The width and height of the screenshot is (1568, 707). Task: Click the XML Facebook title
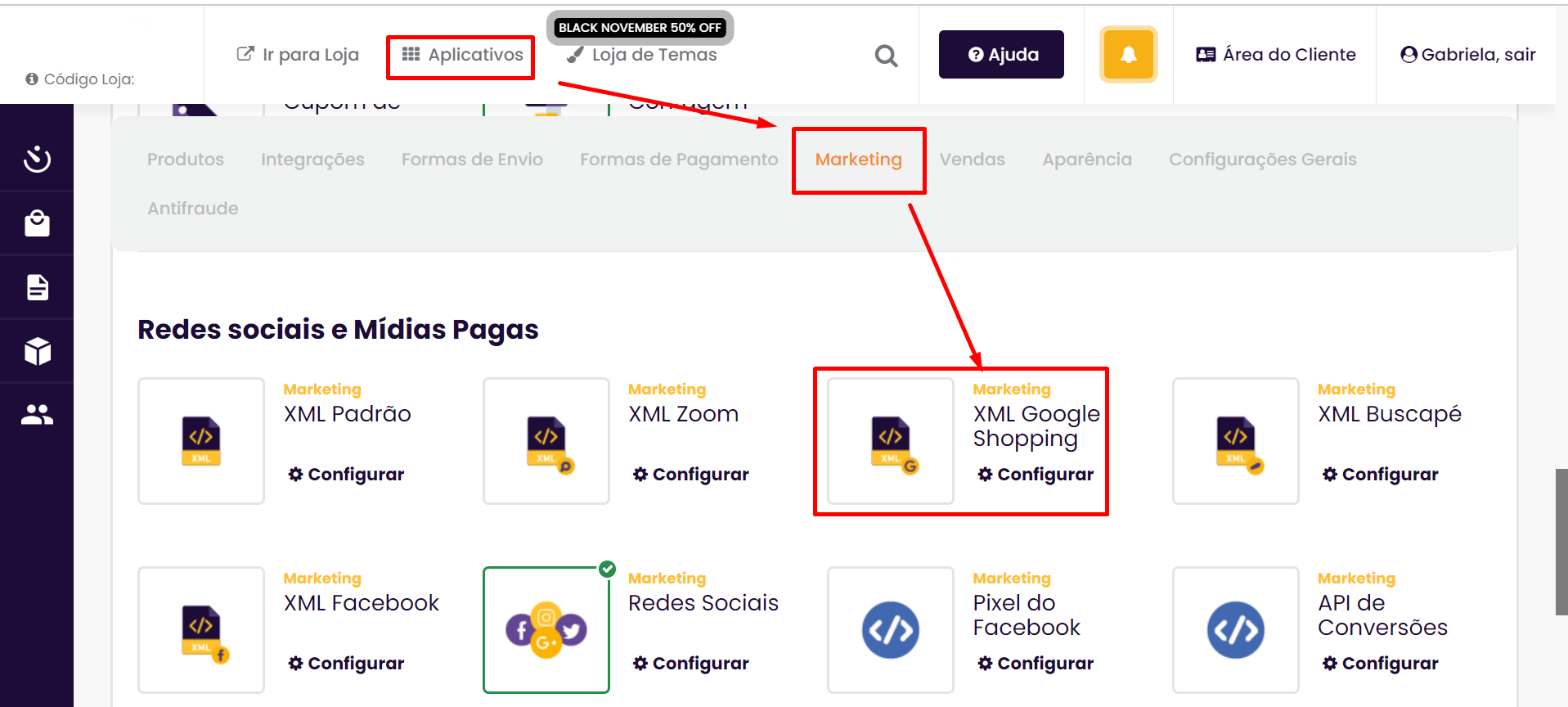(362, 603)
